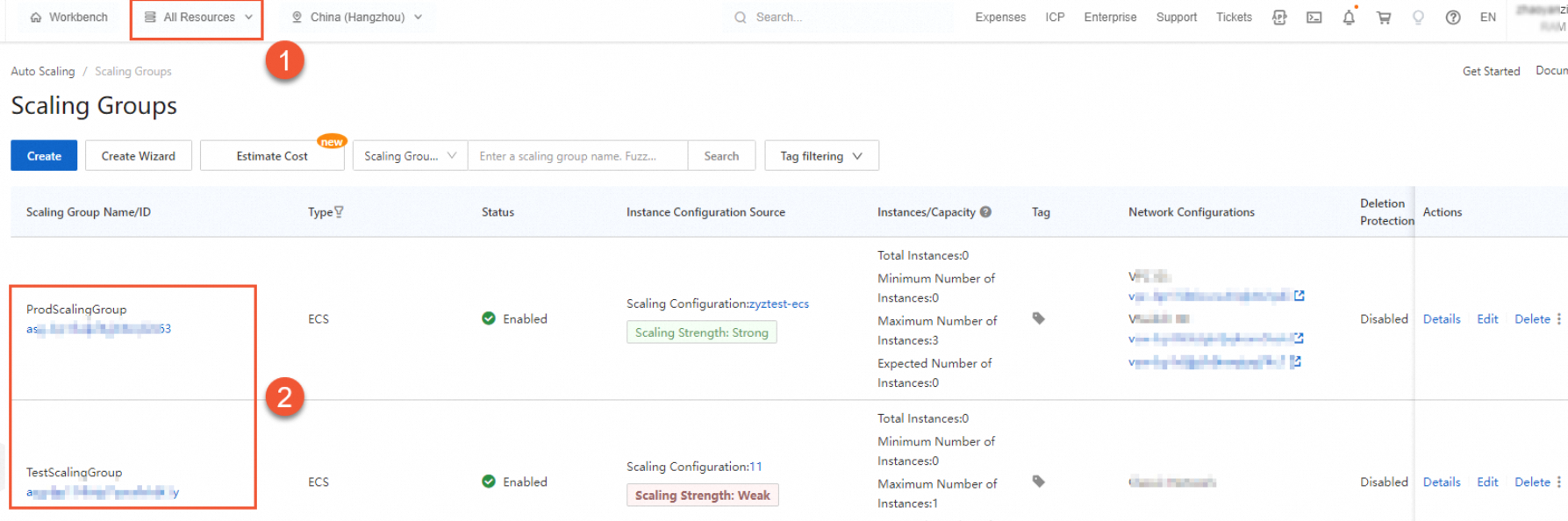Click the lightbulb icon in the top bar
This screenshot has width=1568, height=521.
click(1418, 18)
